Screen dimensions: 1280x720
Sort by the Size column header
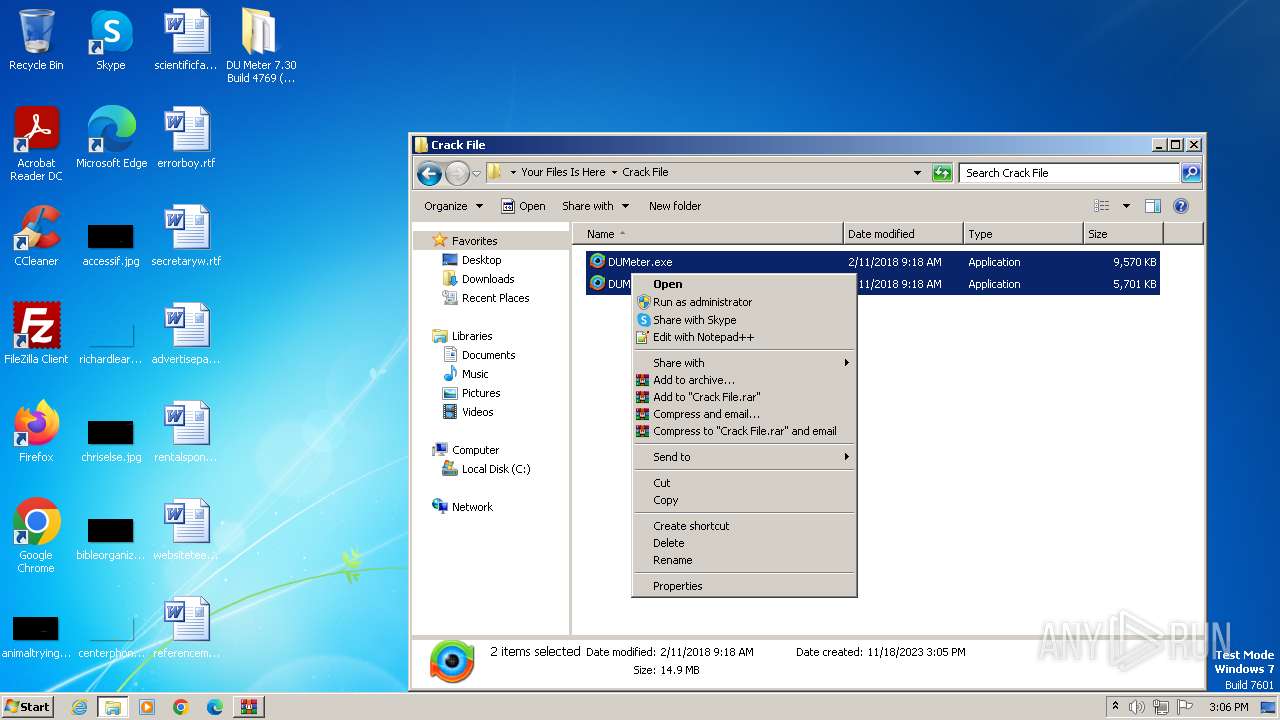1123,234
